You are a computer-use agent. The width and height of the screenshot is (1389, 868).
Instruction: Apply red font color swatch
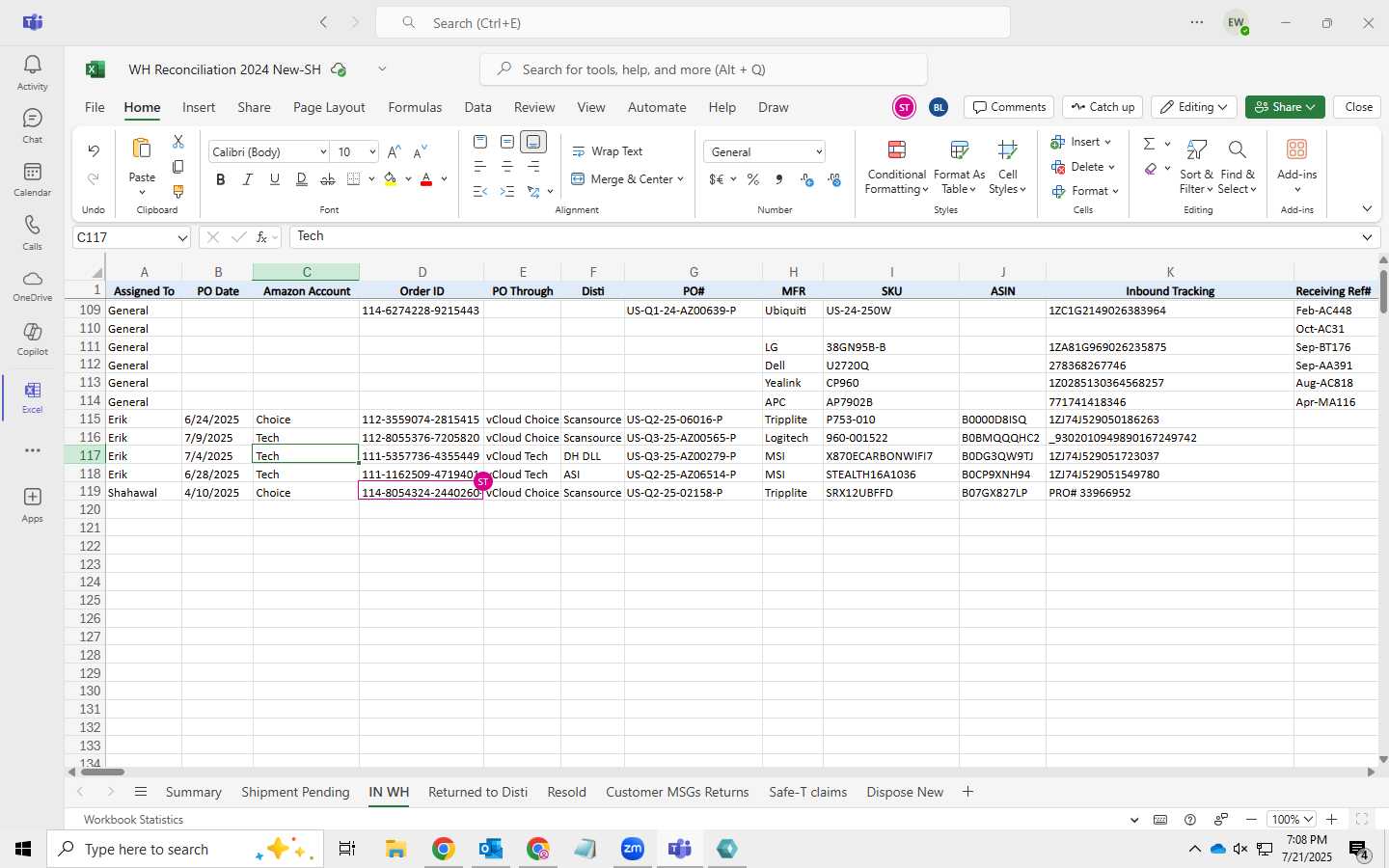click(x=426, y=179)
